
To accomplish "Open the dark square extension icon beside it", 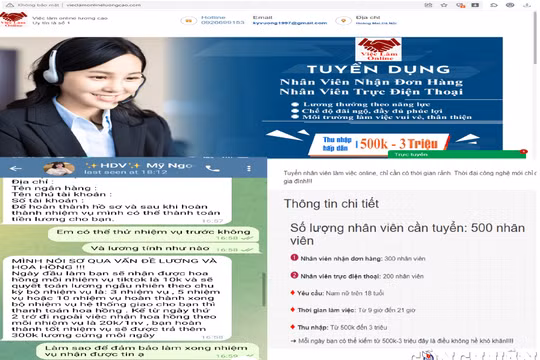I will pyautogui.click(x=475, y=5).
